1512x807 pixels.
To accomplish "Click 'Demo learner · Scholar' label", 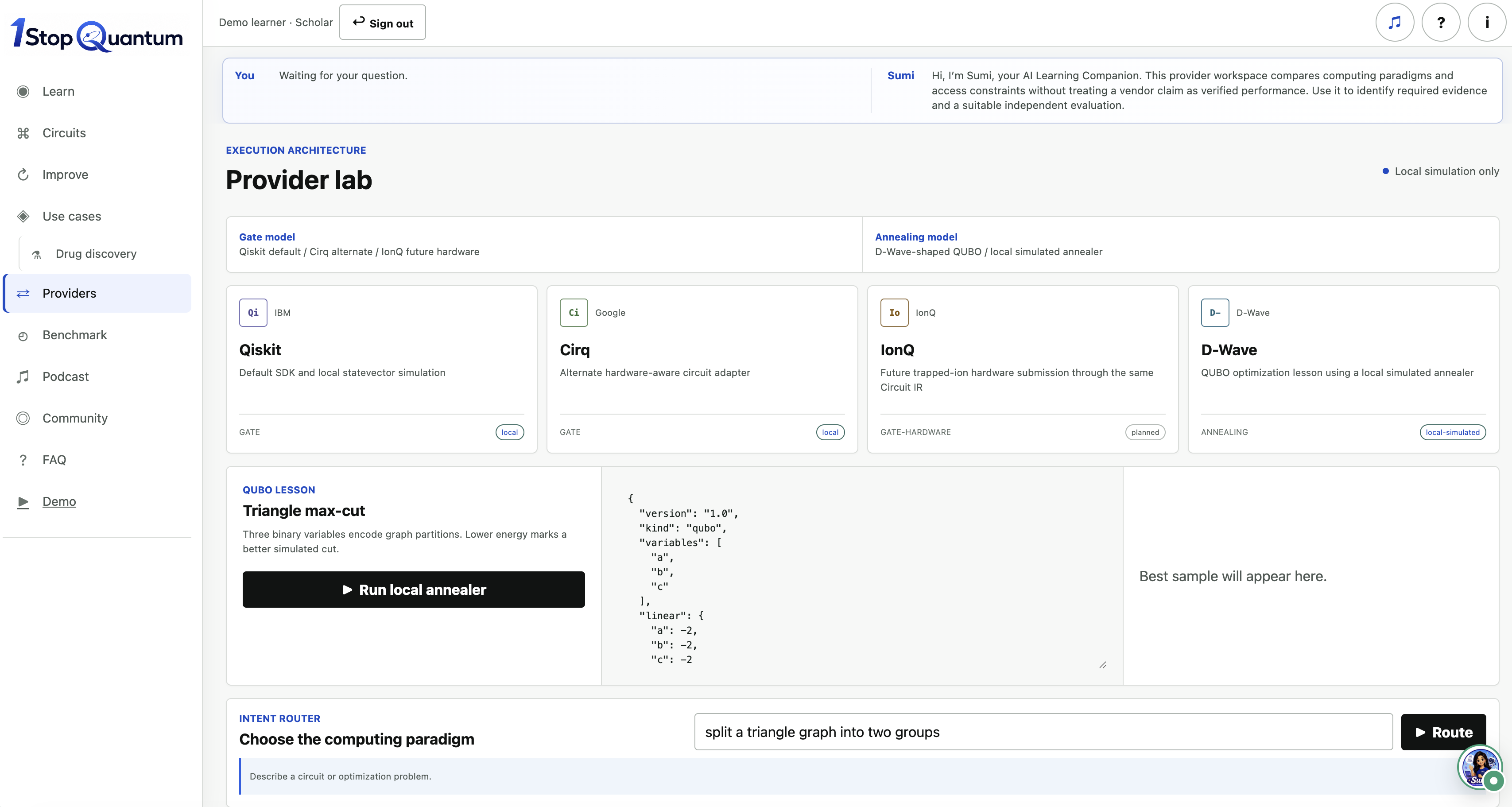I will [x=276, y=22].
